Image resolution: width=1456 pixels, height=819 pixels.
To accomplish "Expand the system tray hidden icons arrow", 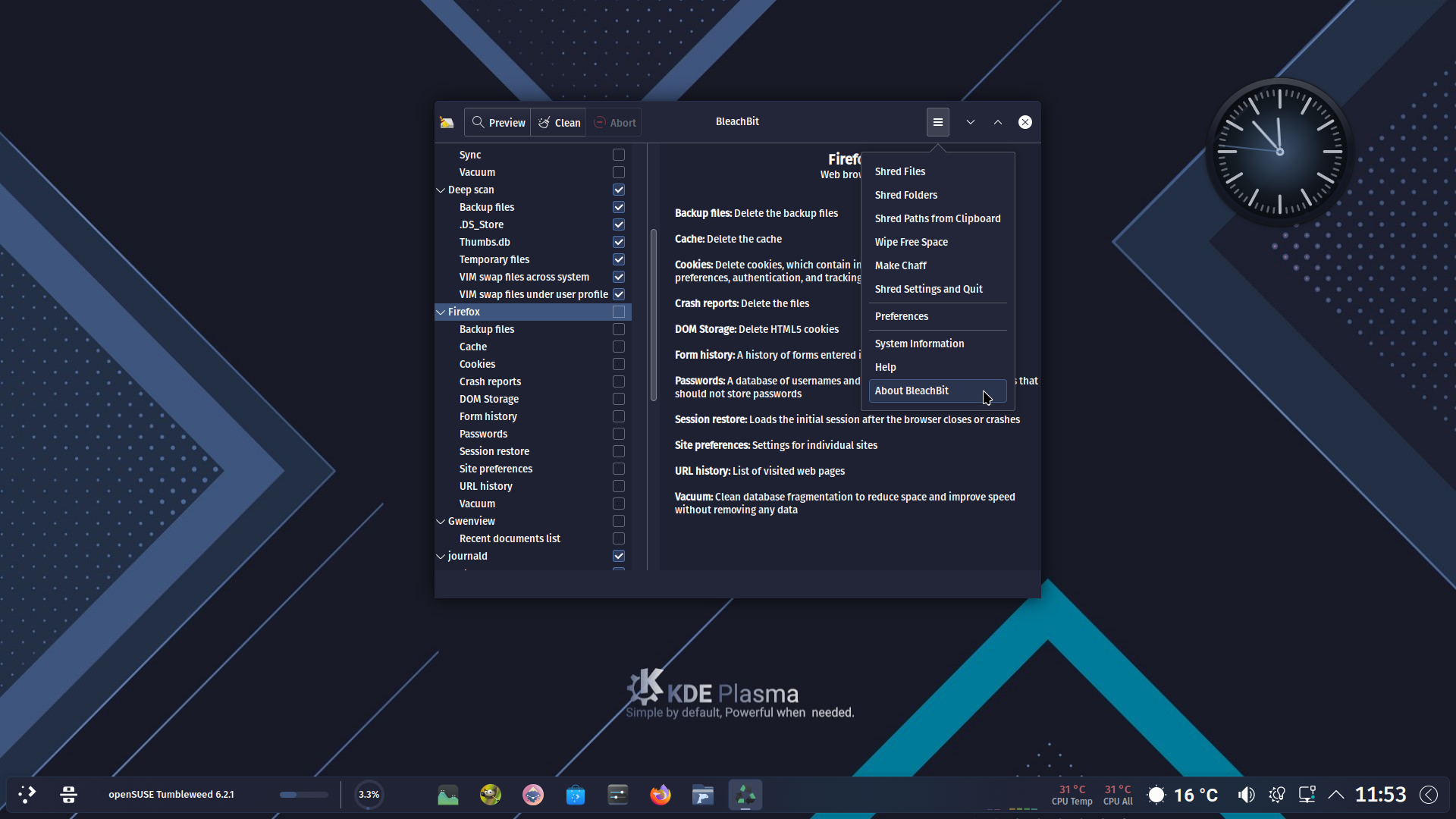I will tap(1336, 795).
